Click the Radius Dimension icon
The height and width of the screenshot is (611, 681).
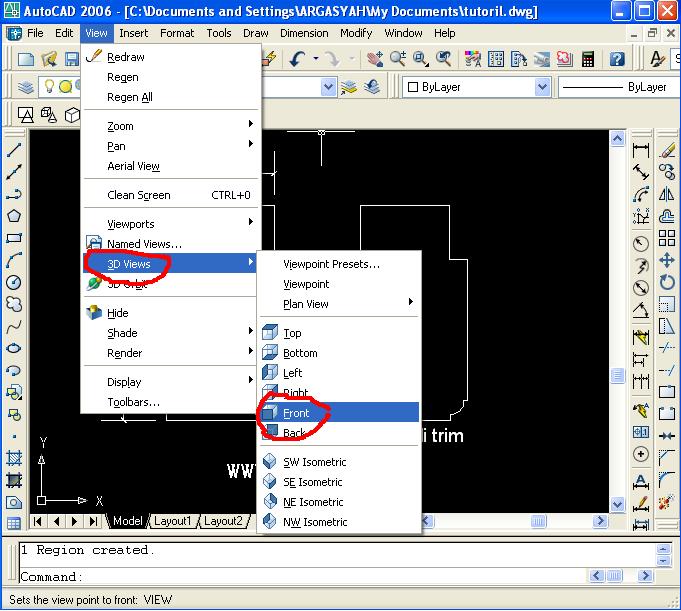tap(641, 244)
